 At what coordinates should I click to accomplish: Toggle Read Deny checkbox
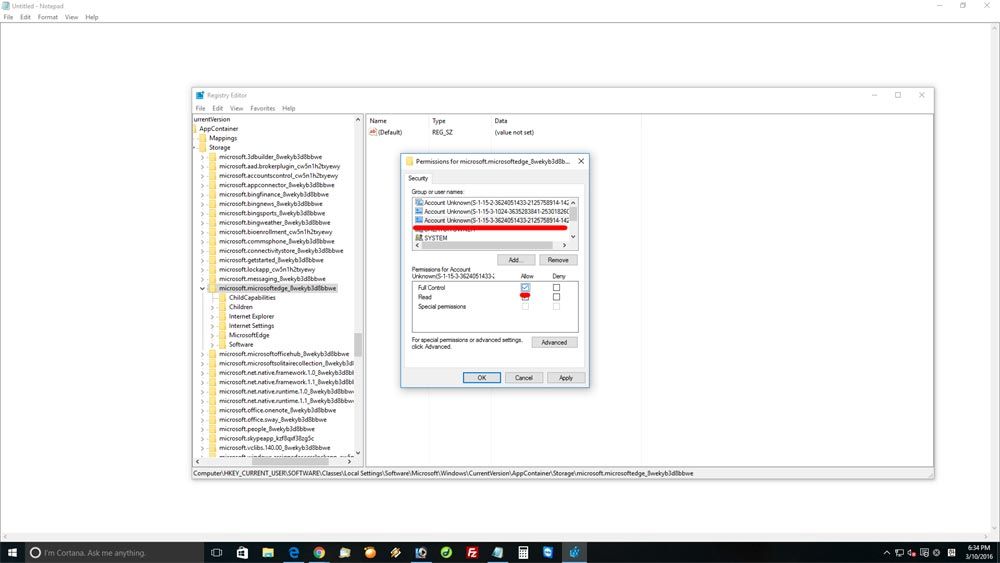(x=556, y=297)
